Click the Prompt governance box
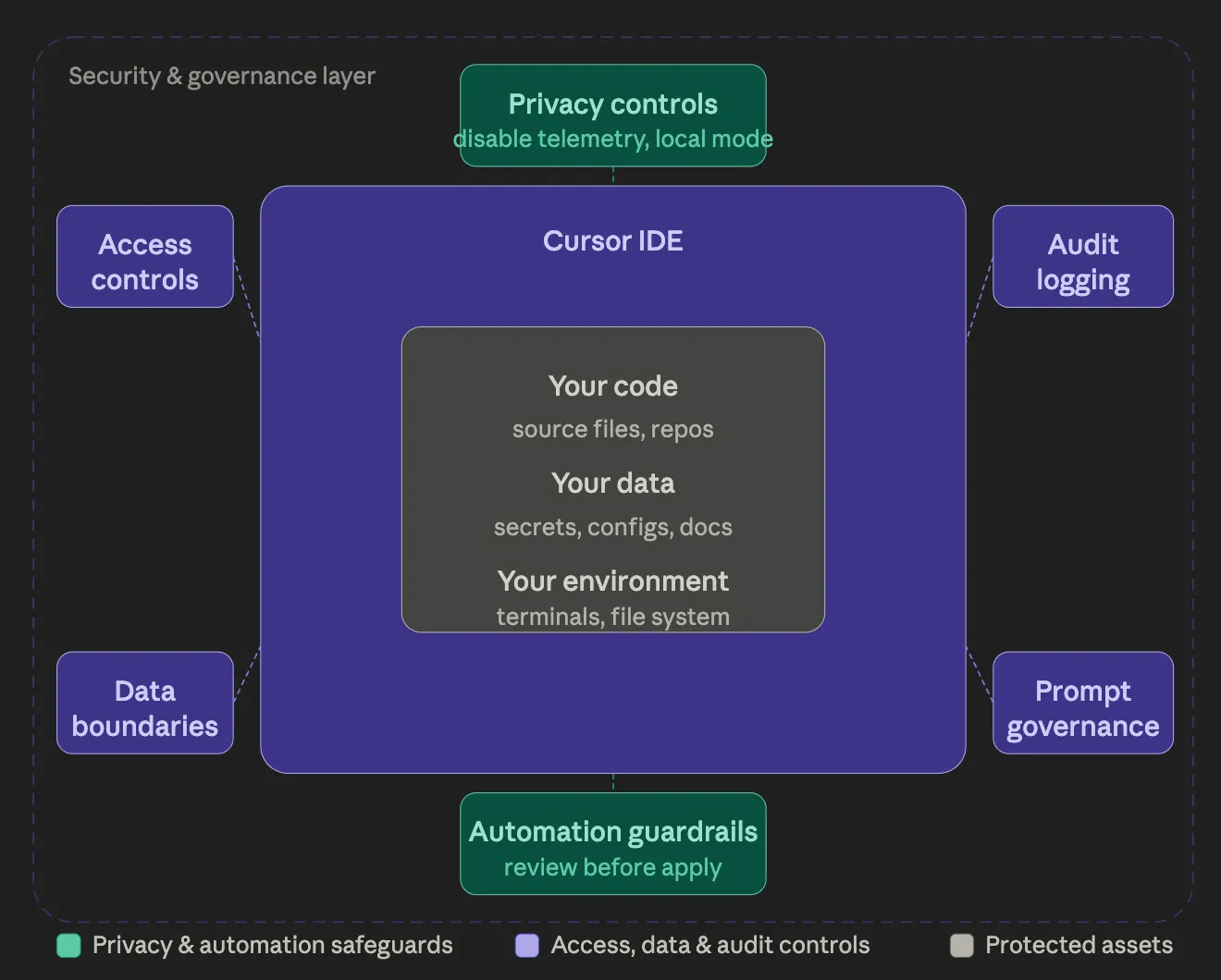The width and height of the screenshot is (1221, 980). [x=1083, y=703]
